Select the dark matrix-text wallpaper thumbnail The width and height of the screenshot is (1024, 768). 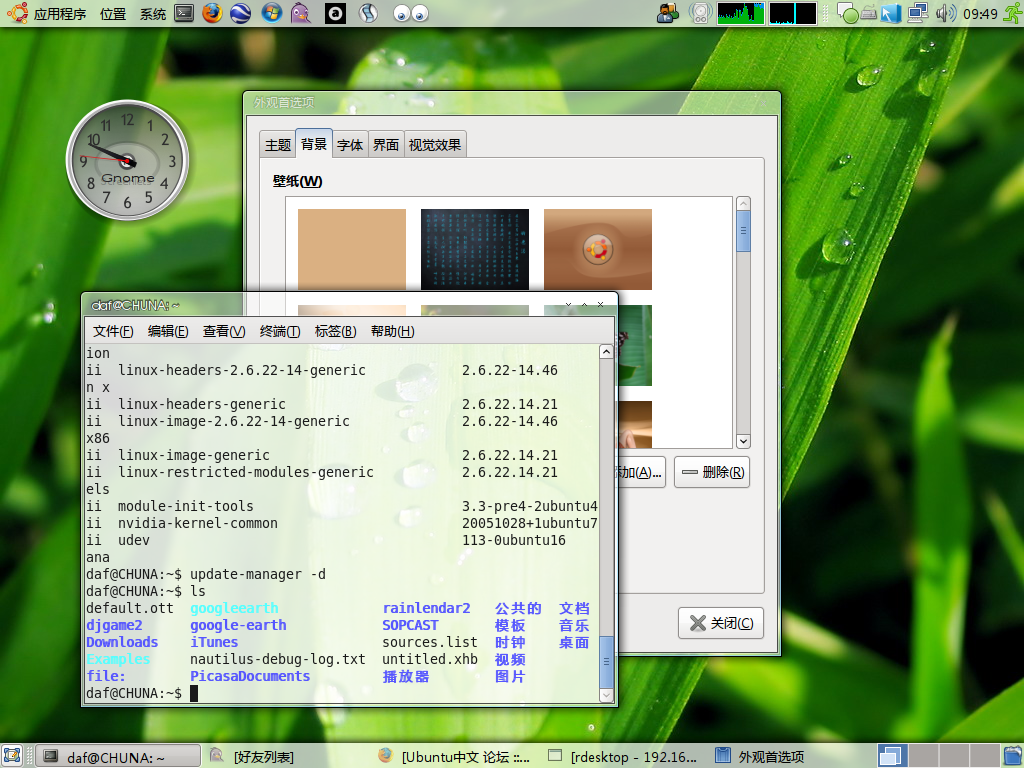point(475,249)
